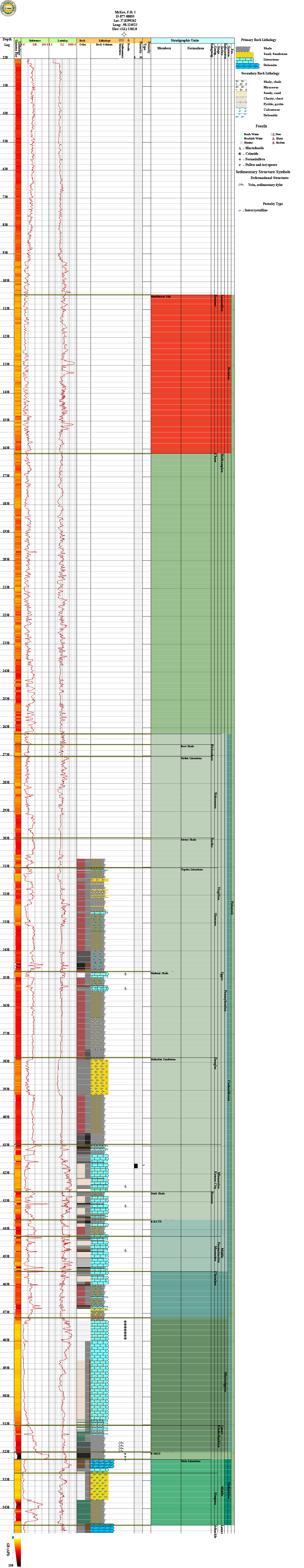Screen dimensions: 304x1568
Task: Click the Fresh Water color swatch
Action: [241, 134]
